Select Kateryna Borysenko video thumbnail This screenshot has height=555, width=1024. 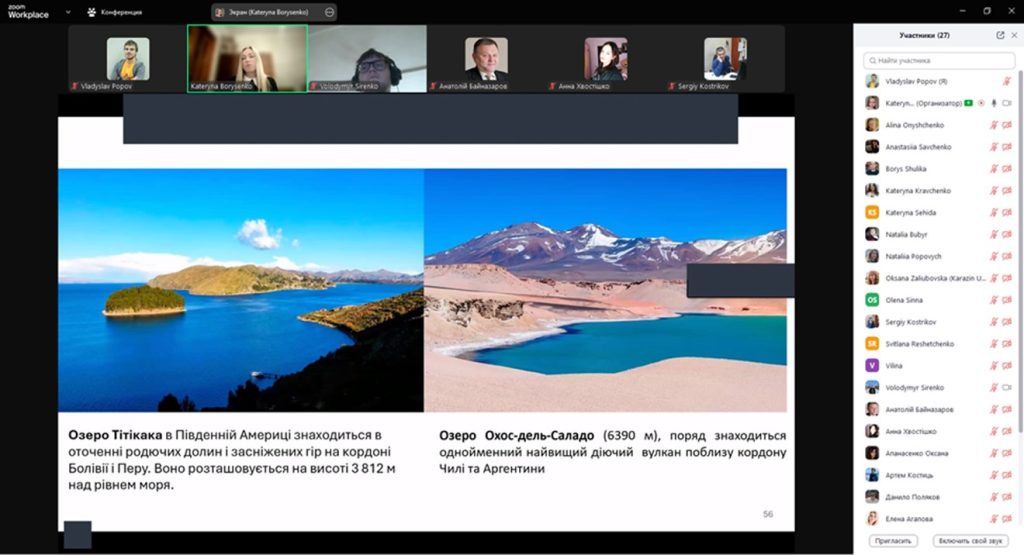247,58
